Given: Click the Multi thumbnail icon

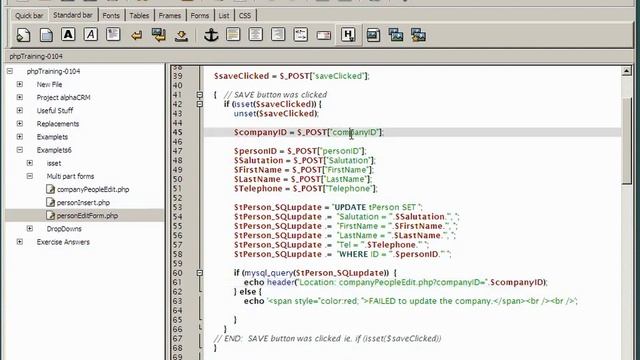Looking at the screenshot, I should click(x=418, y=35).
